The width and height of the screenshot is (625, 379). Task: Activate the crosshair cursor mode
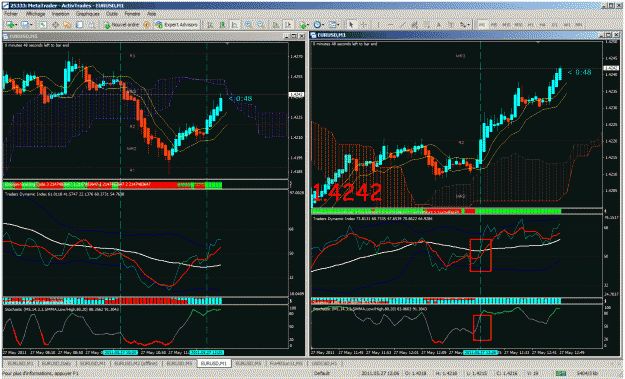pos(363,25)
